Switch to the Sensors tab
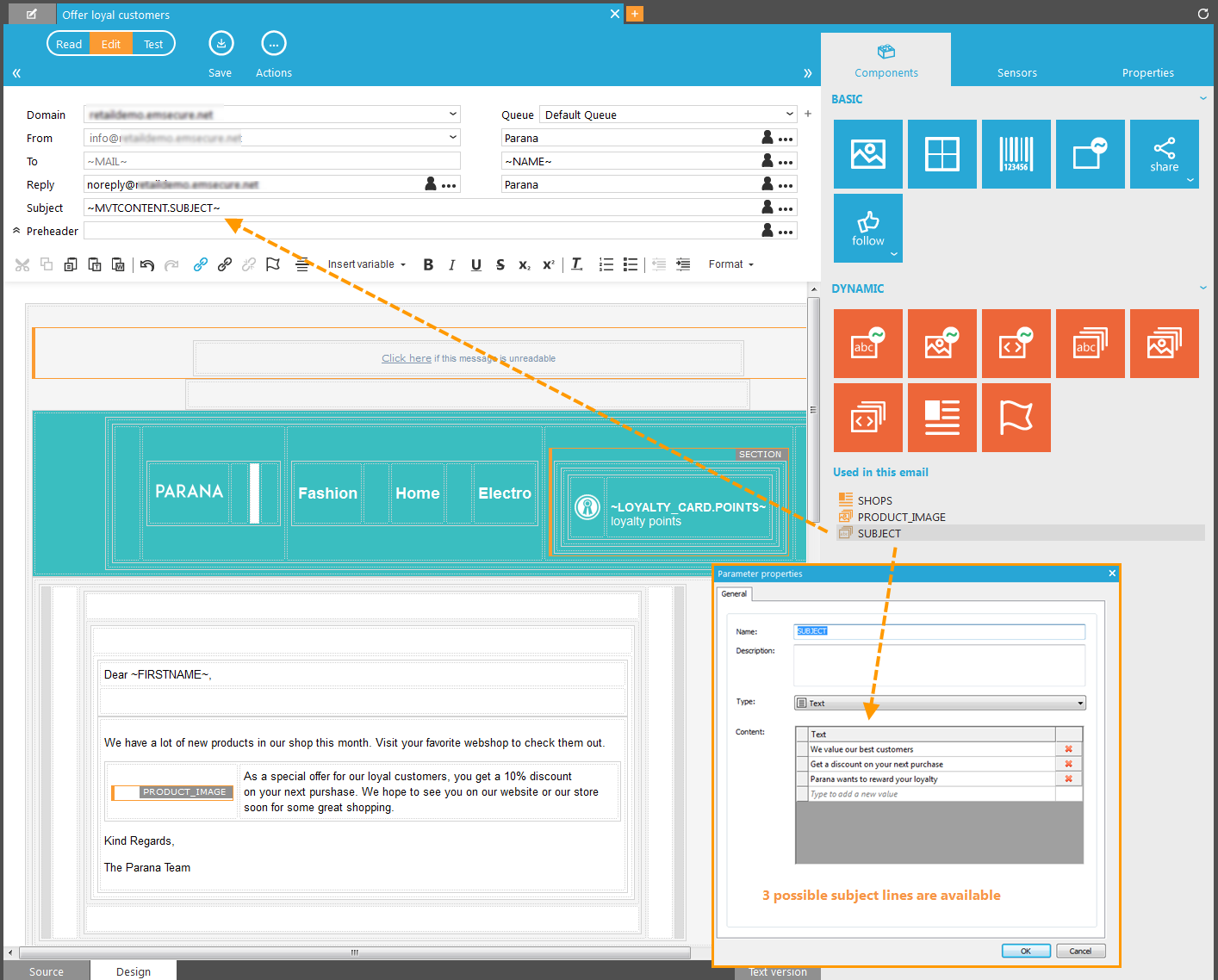 point(1016,72)
